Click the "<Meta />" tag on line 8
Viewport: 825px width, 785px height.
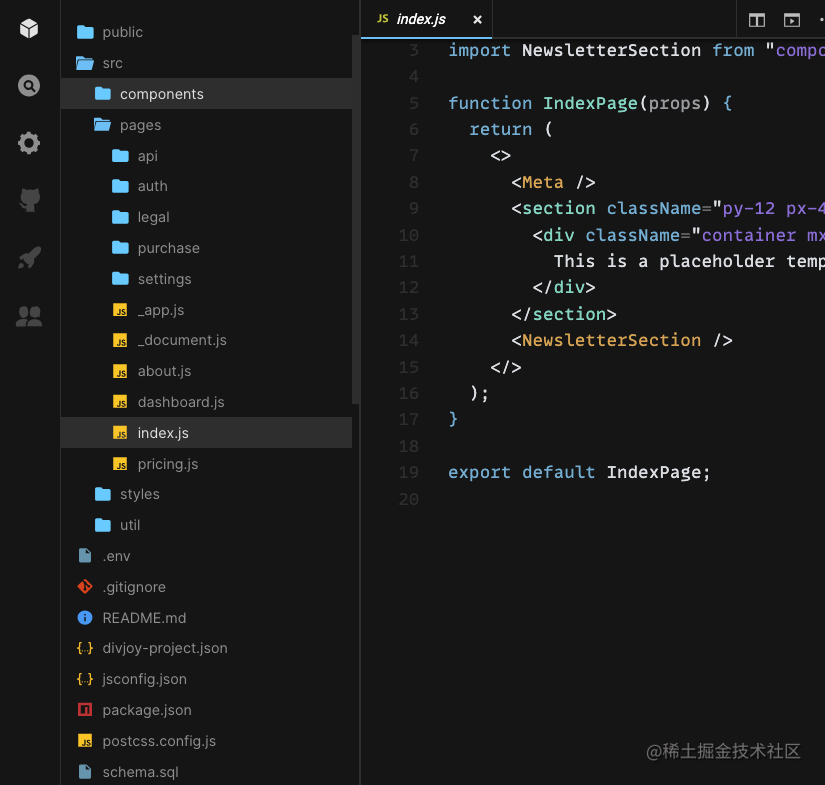pyautogui.click(x=554, y=183)
